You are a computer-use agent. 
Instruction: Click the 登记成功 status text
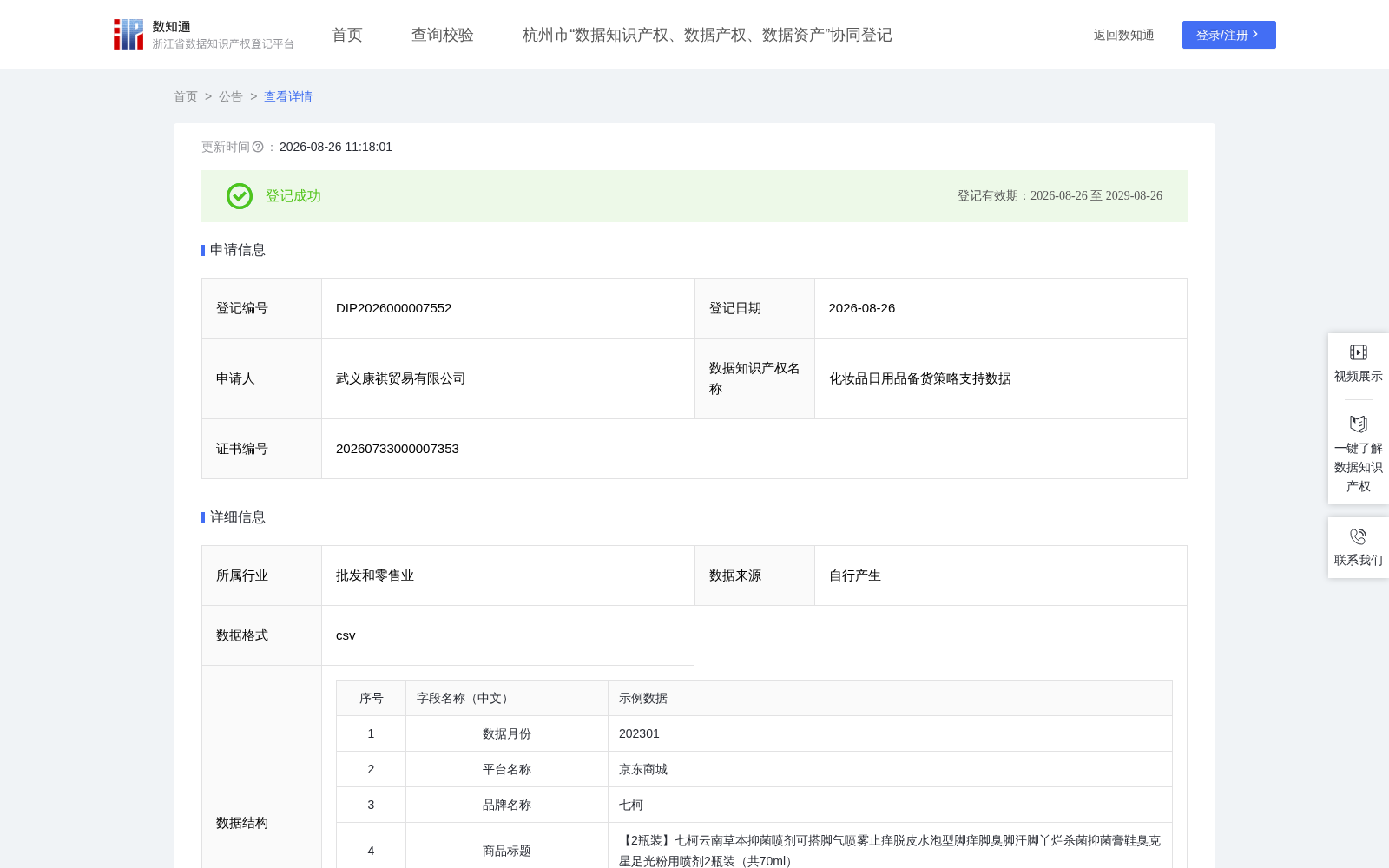(293, 196)
